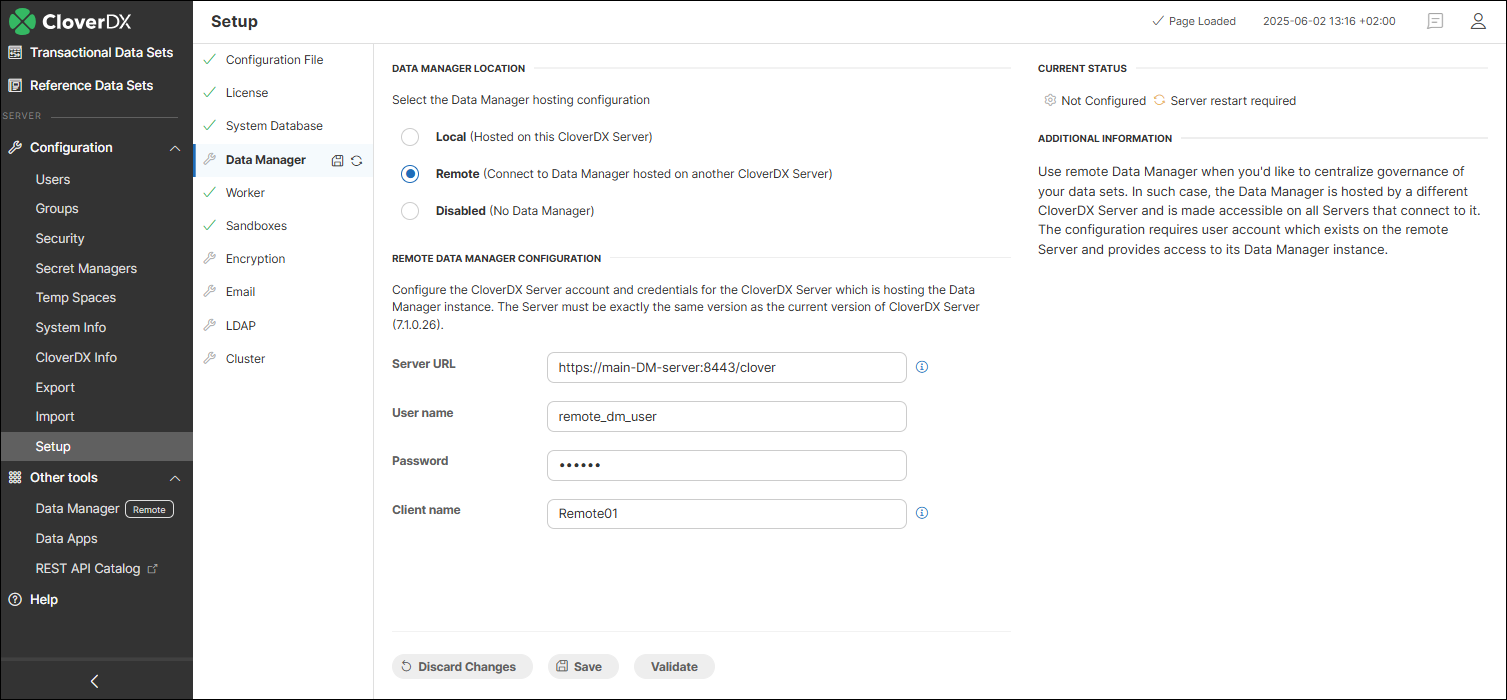Open the feedback comment icon in header
This screenshot has height=700, width=1507.
(1434, 20)
